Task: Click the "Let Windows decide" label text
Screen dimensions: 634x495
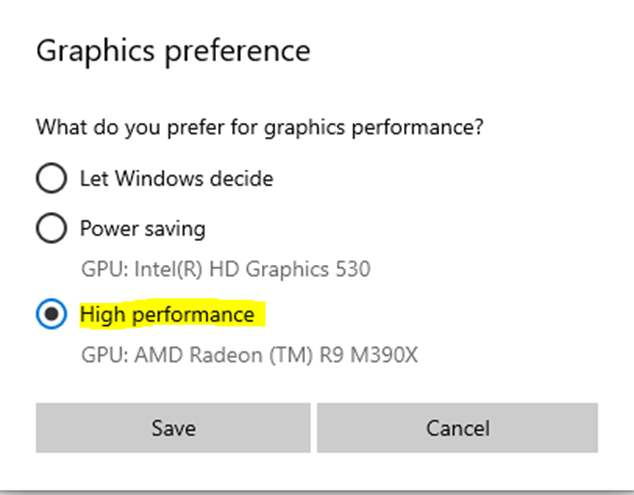Action: pyautogui.click(x=176, y=179)
